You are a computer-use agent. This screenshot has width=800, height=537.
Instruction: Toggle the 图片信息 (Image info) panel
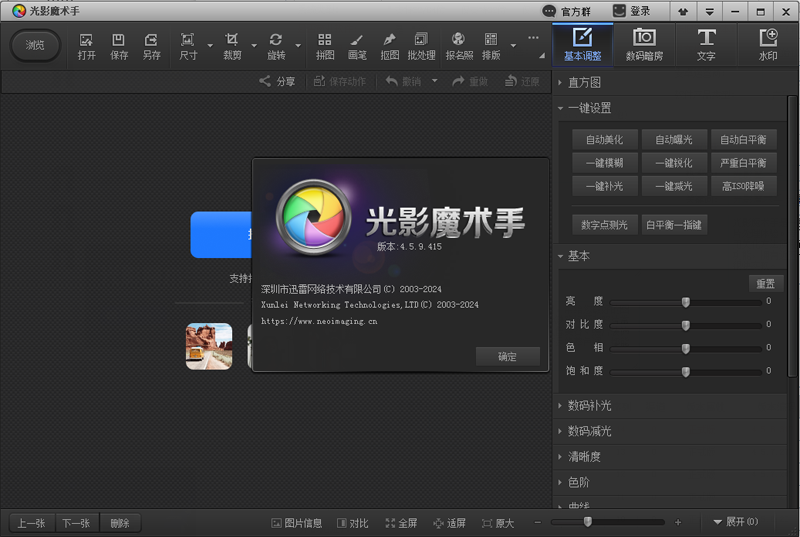(x=297, y=523)
